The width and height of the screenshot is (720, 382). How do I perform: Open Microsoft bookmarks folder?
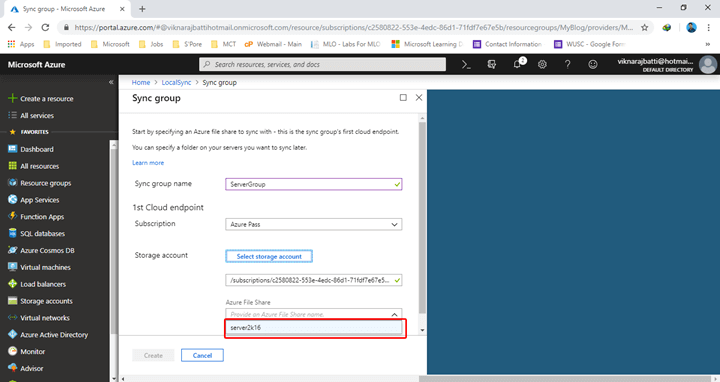point(110,44)
